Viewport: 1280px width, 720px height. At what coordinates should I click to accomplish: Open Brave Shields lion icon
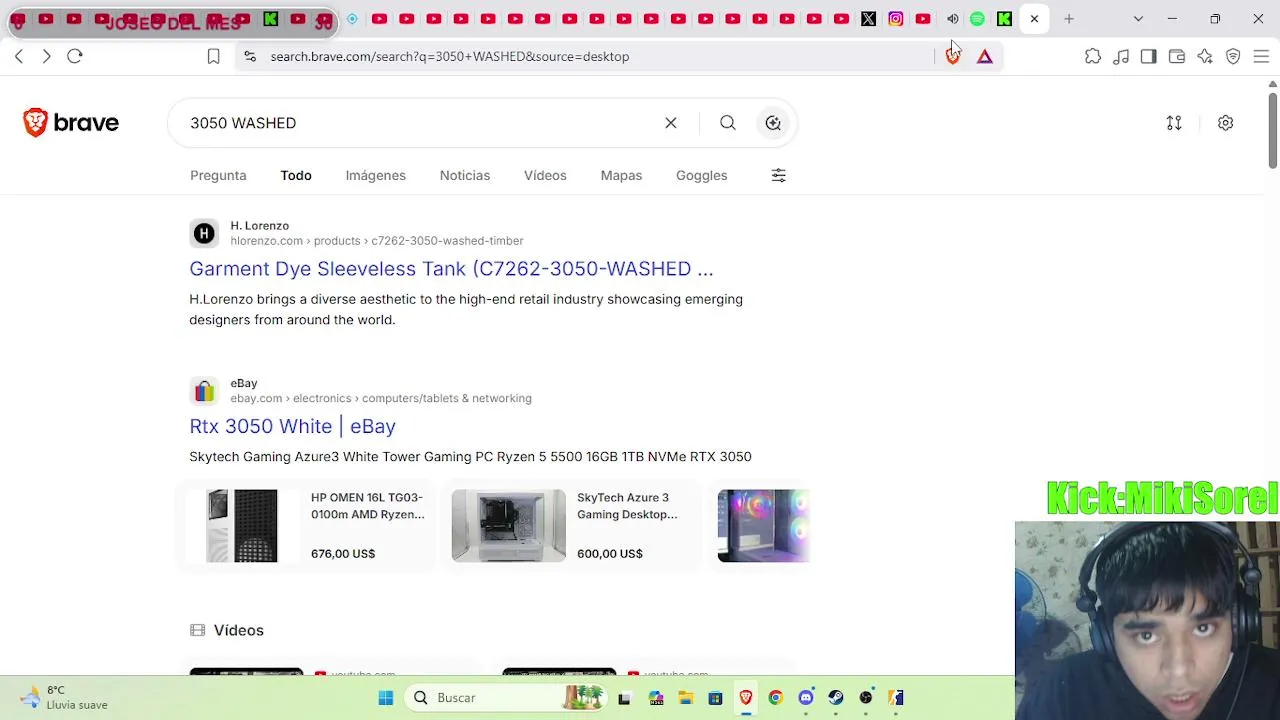(953, 57)
